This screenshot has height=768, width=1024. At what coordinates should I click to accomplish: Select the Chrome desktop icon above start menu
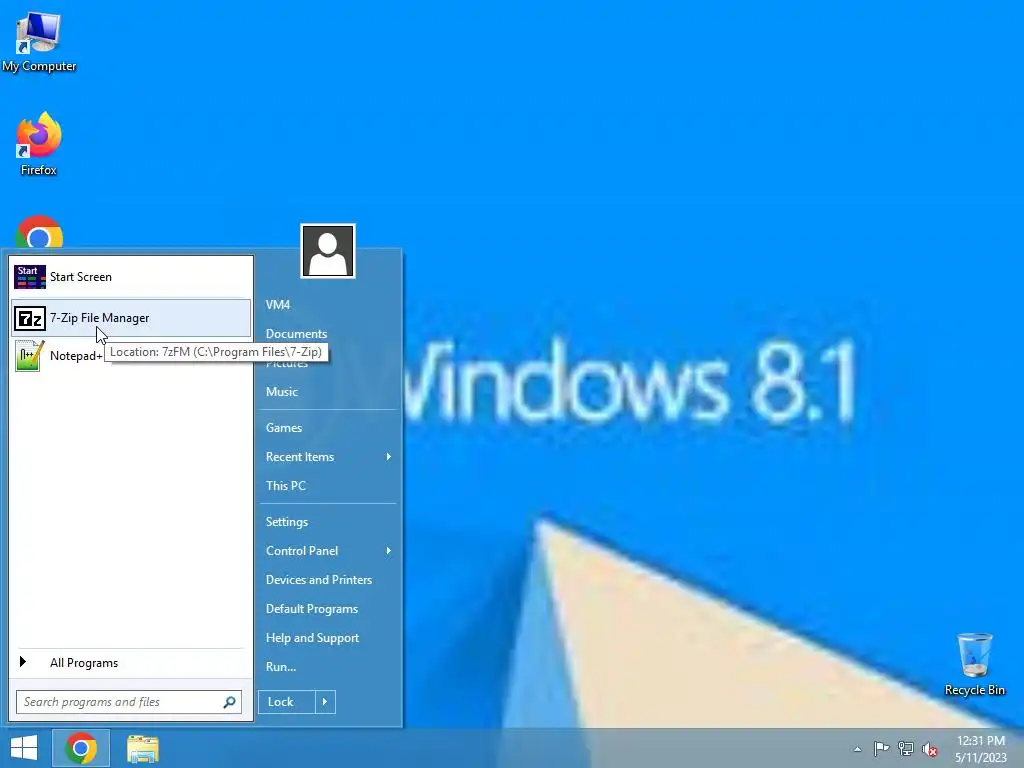pyautogui.click(x=39, y=232)
